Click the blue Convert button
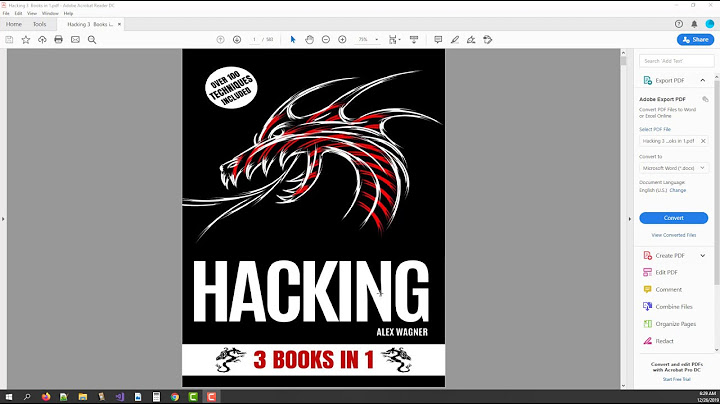The height and width of the screenshot is (404, 720). pyautogui.click(x=674, y=218)
